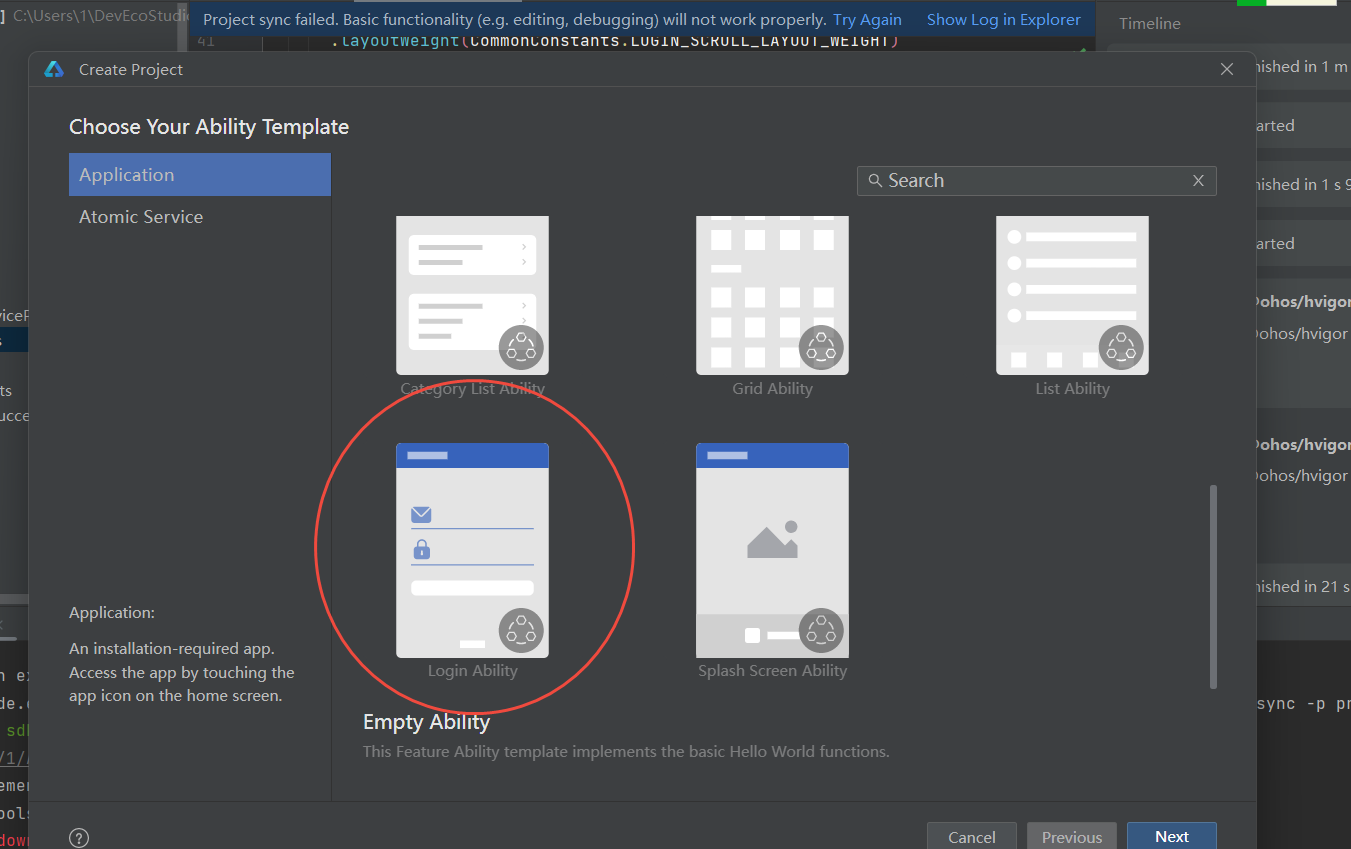Choose the Category List Ability template
The width and height of the screenshot is (1351, 849).
click(472, 296)
